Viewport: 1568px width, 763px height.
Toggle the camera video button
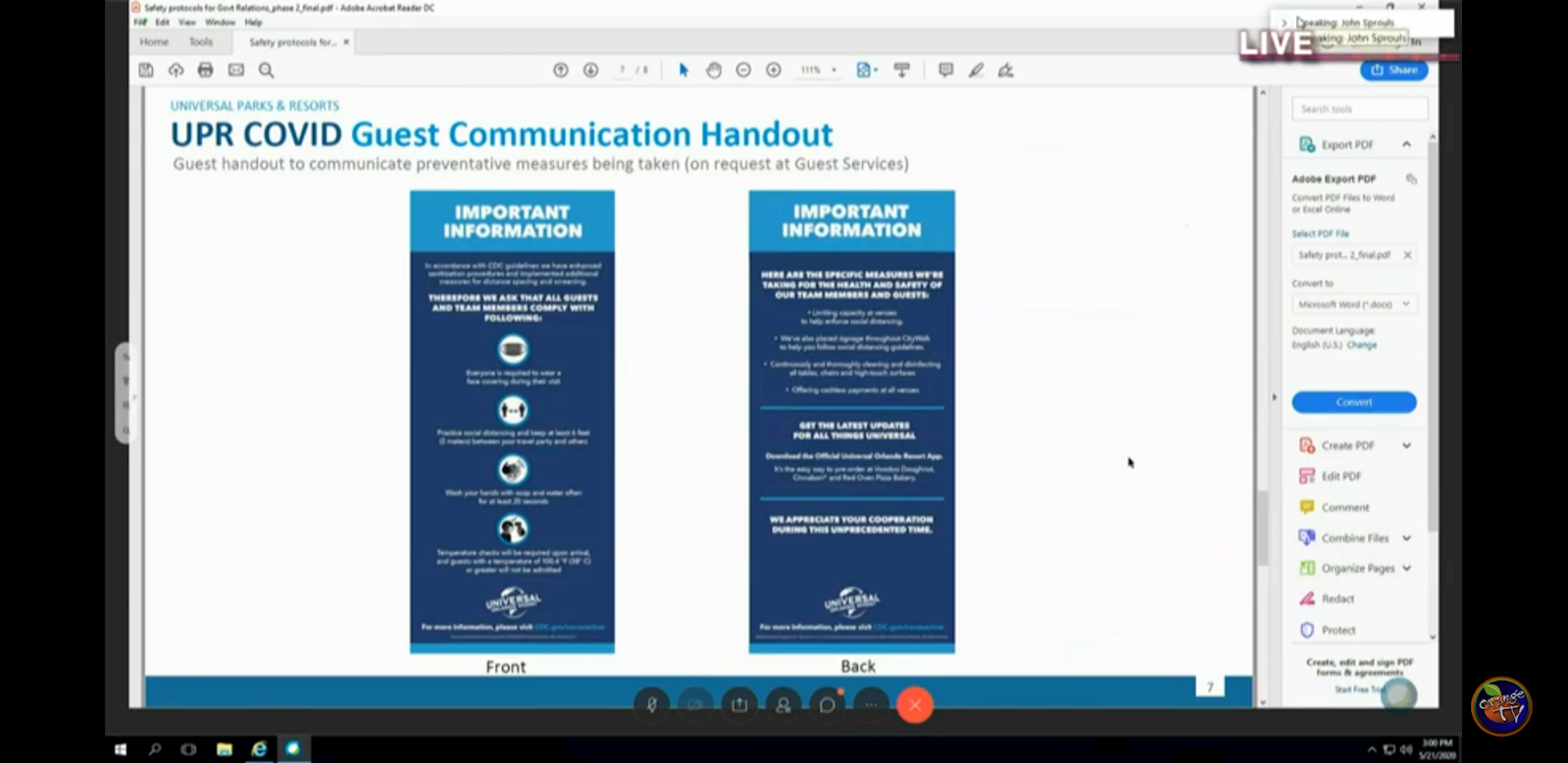coord(695,704)
